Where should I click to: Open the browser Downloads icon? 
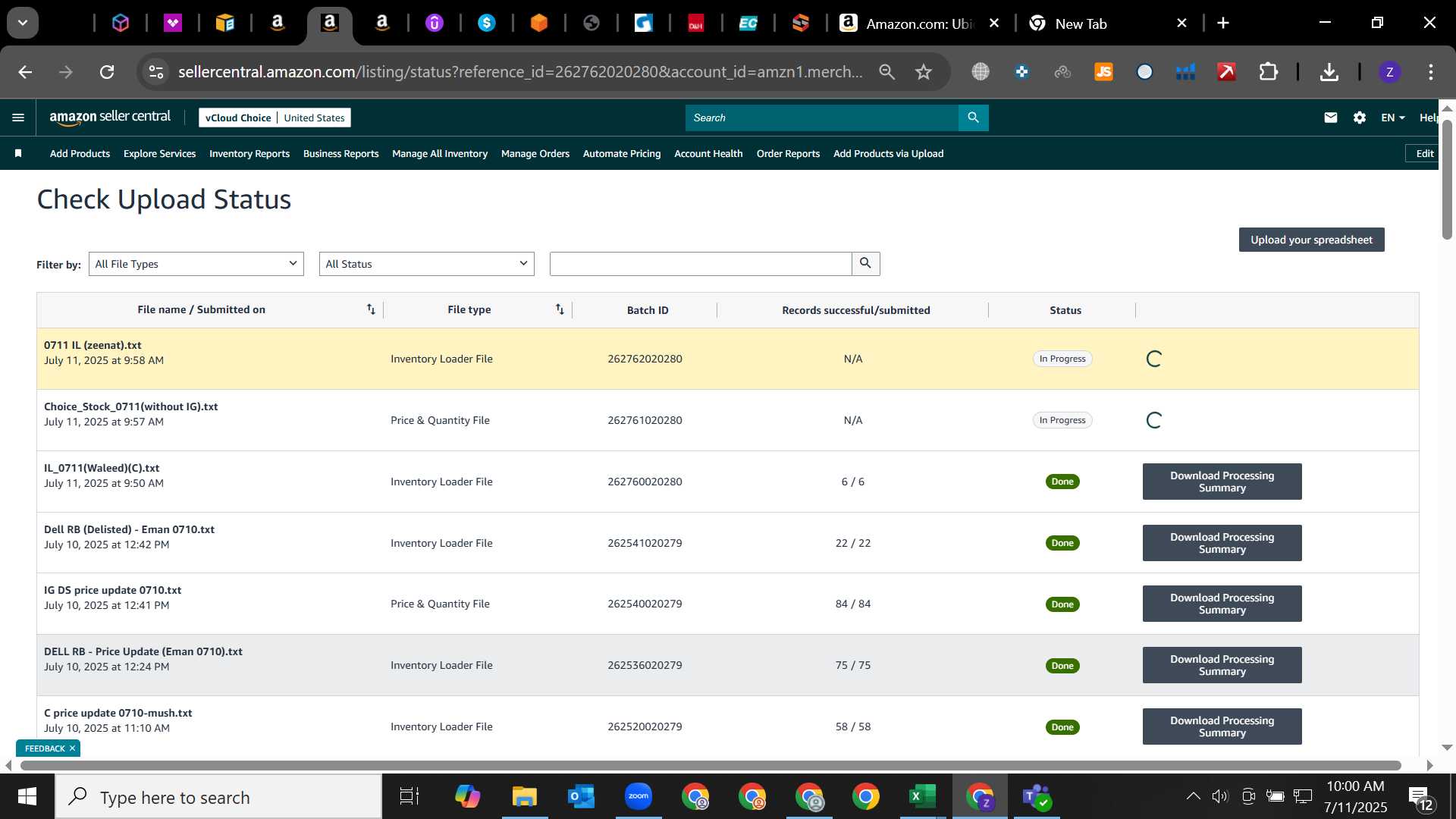point(1329,72)
